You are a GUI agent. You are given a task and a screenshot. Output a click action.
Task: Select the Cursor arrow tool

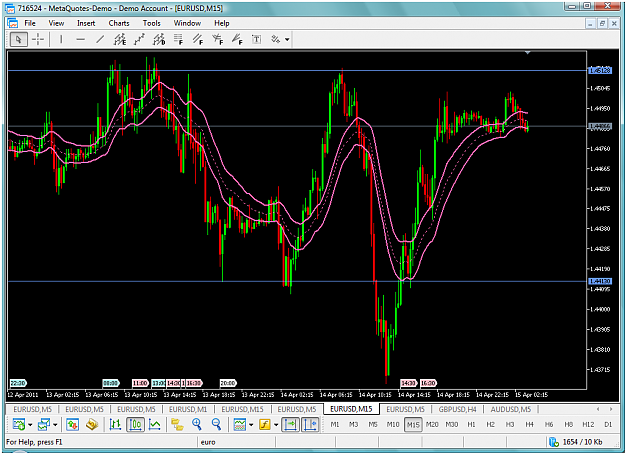pyautogui.click(x=18, y=39)
